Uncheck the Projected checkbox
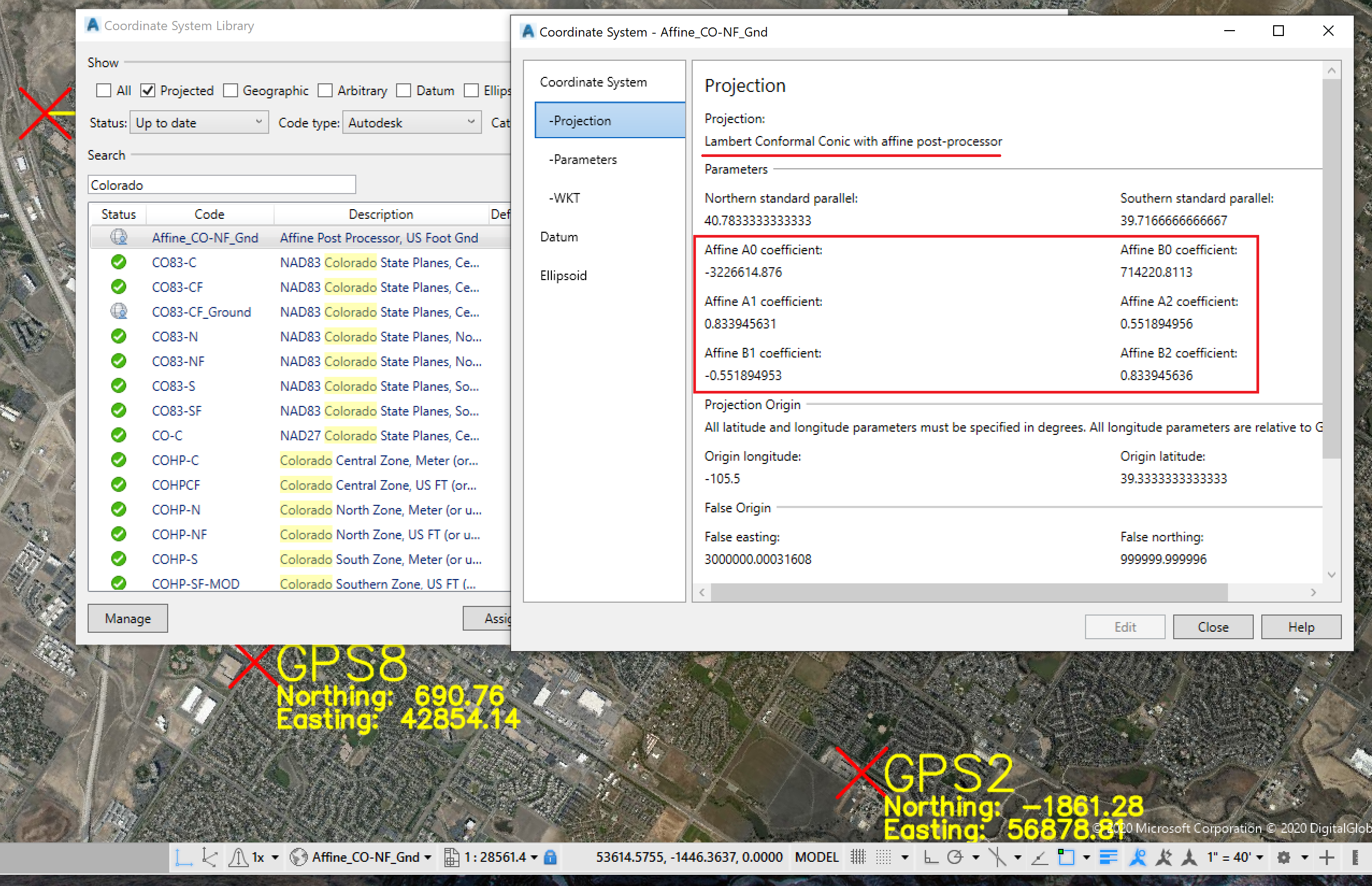This screenshot has height=886, width=1372. click(x=148, y=90)
